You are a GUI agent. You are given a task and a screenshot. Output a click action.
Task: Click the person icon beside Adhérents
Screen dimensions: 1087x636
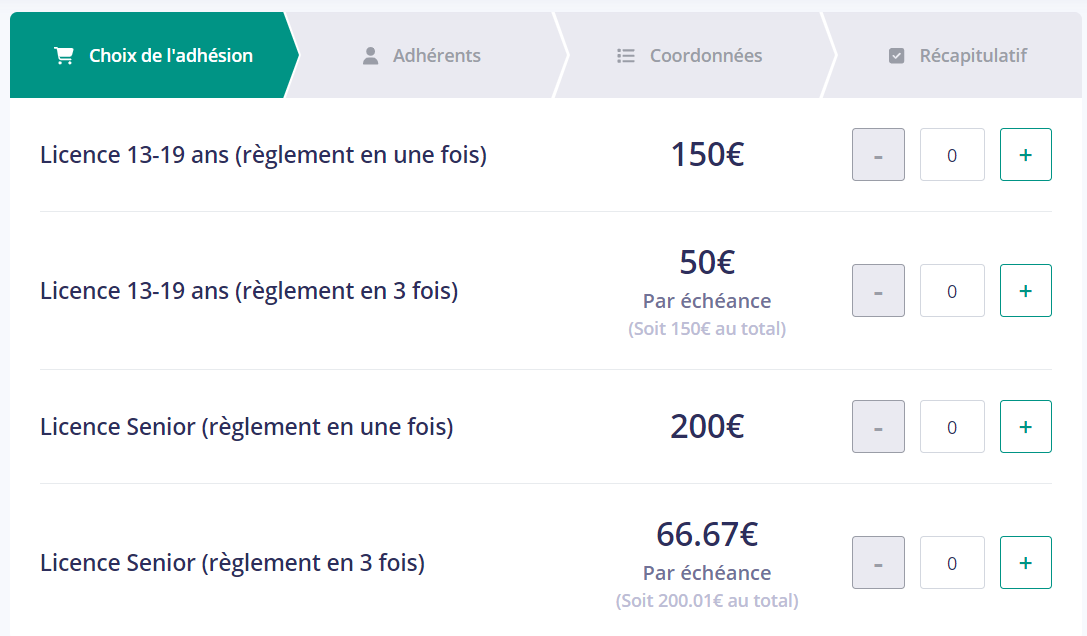click(x=370, y=55)
